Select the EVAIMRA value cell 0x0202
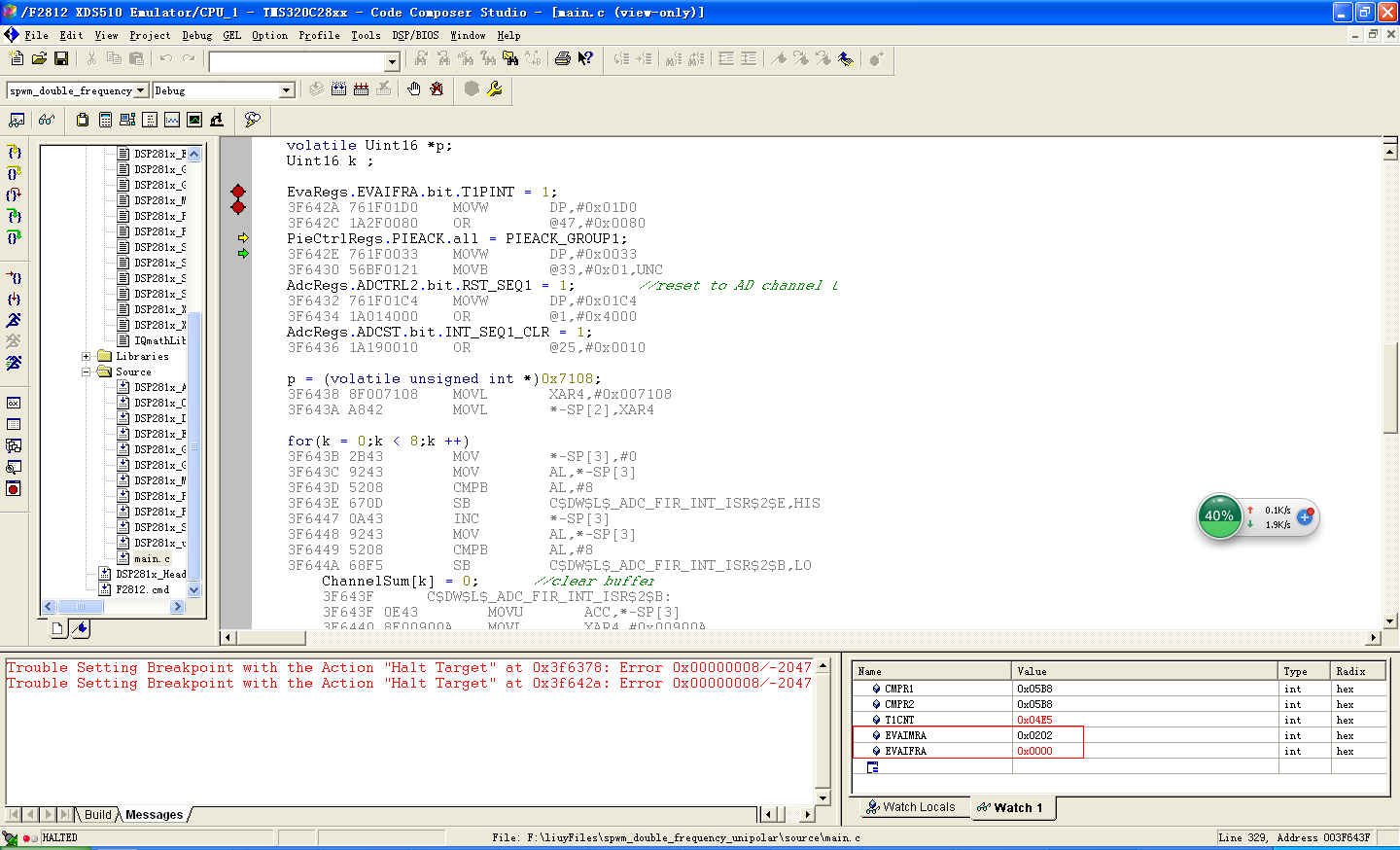This screenshot has height=850, width=1400. tap(1035, 735)
